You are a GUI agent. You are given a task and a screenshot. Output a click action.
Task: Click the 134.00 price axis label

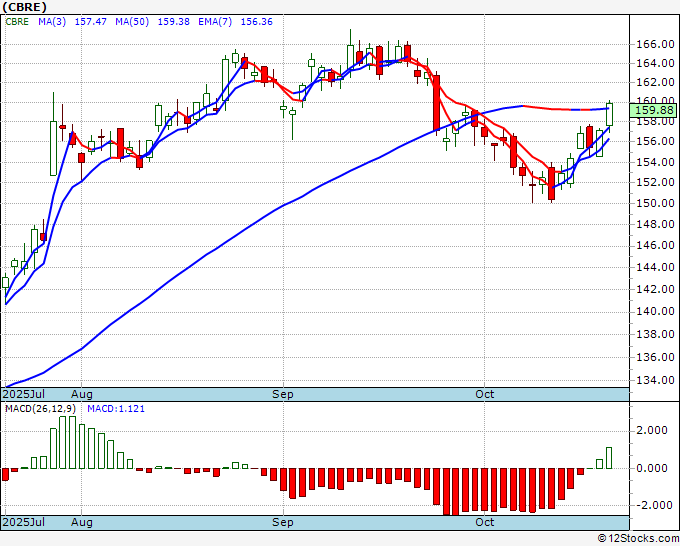[x=655, y=380]
